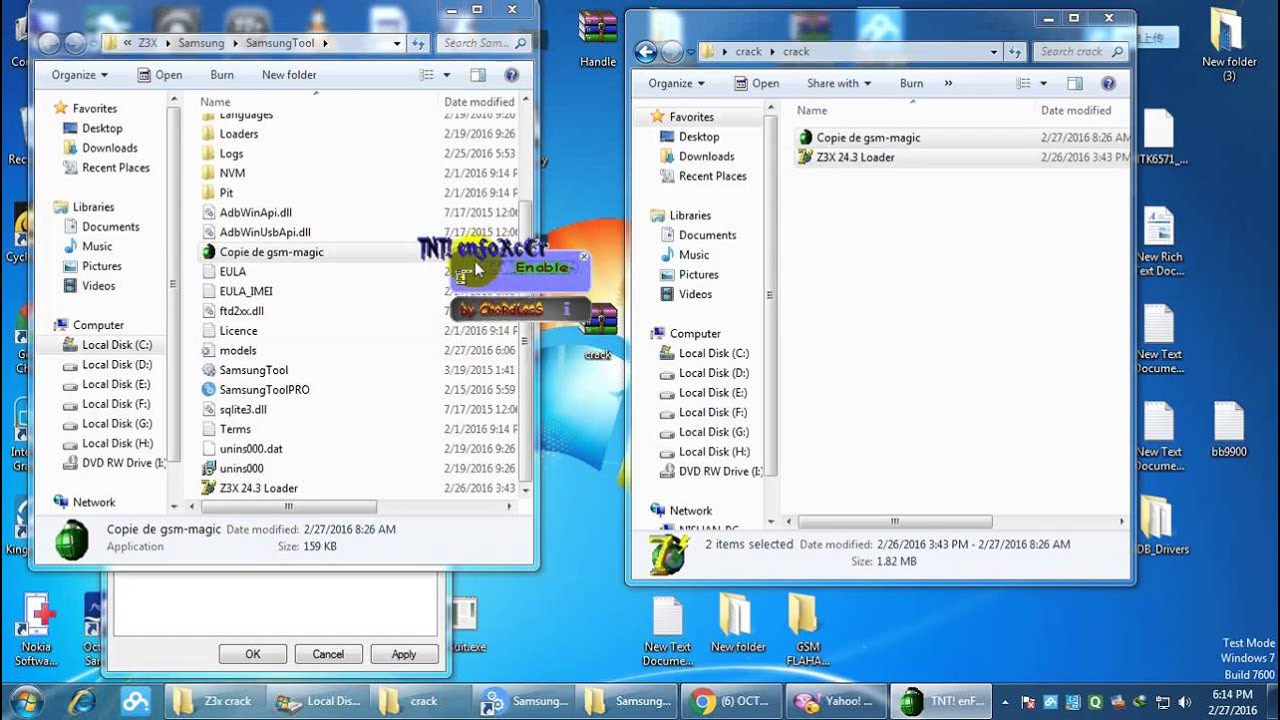
Task: Open Local Disk (C:) in SamsungTool window
Action: [x=107, y=345]
